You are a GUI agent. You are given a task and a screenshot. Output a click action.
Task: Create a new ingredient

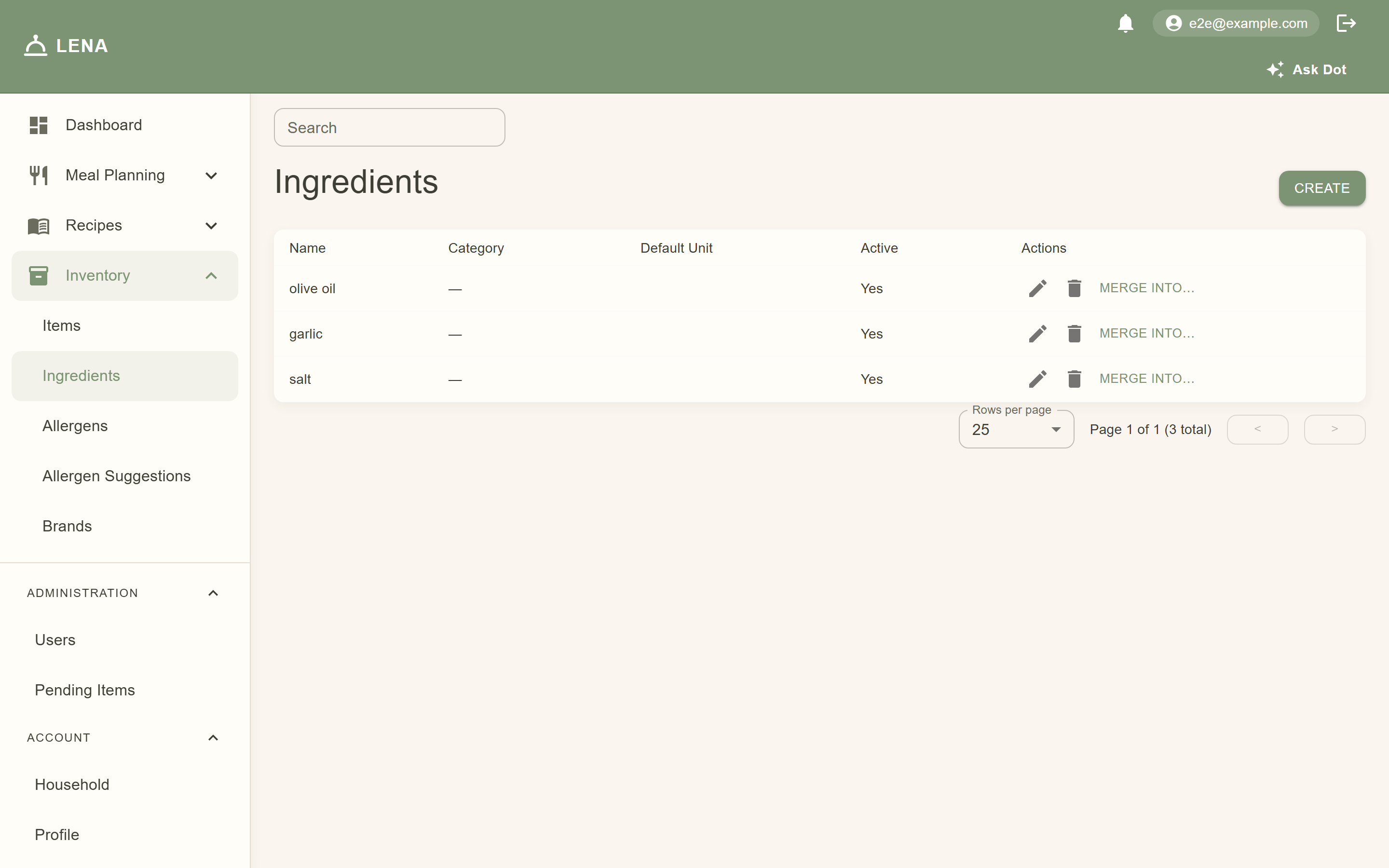pyautogui.click(x=1321, y=188)
